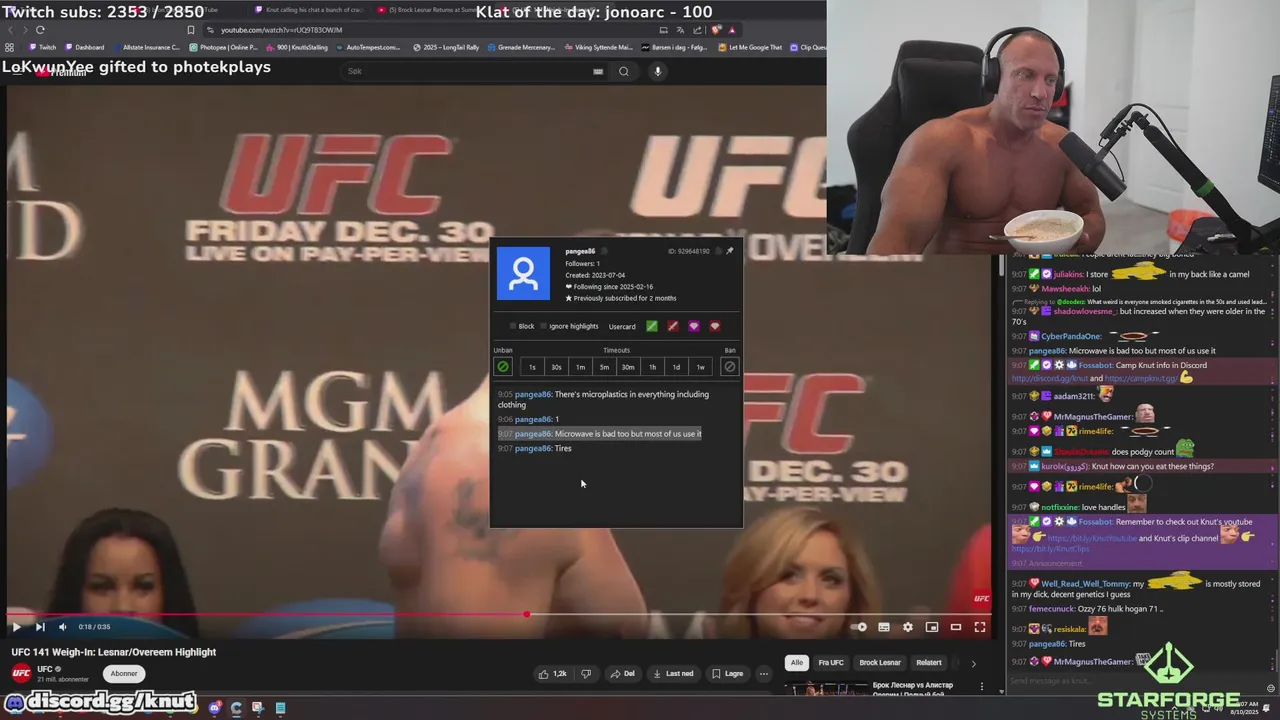Click the purple diamond VIP icon
1280x720 pixels.
click(x=694, y=326)
